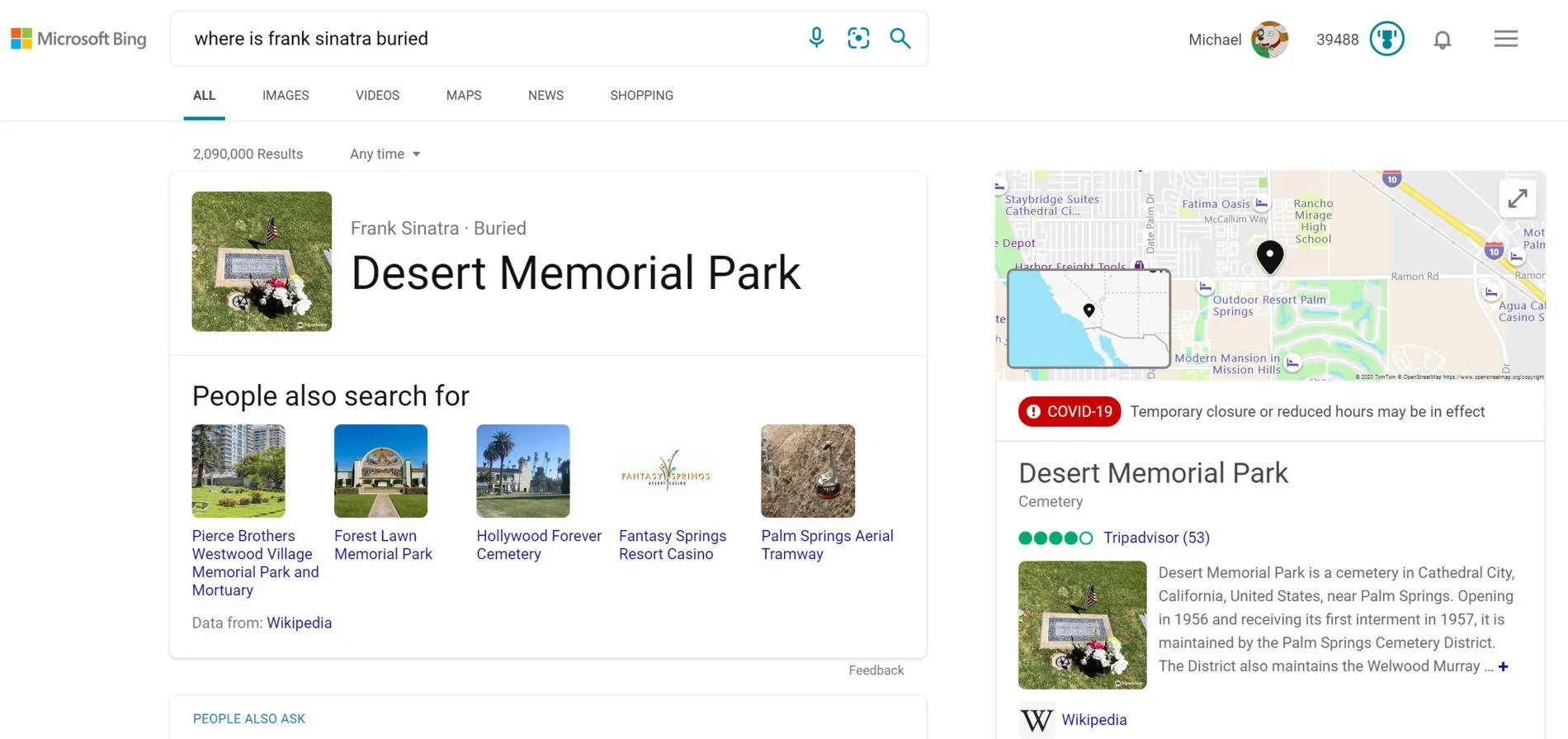Click the Rancho Mirage High School map label
The height and width of the screenshot is (739, 1568).
(1313, 221)
